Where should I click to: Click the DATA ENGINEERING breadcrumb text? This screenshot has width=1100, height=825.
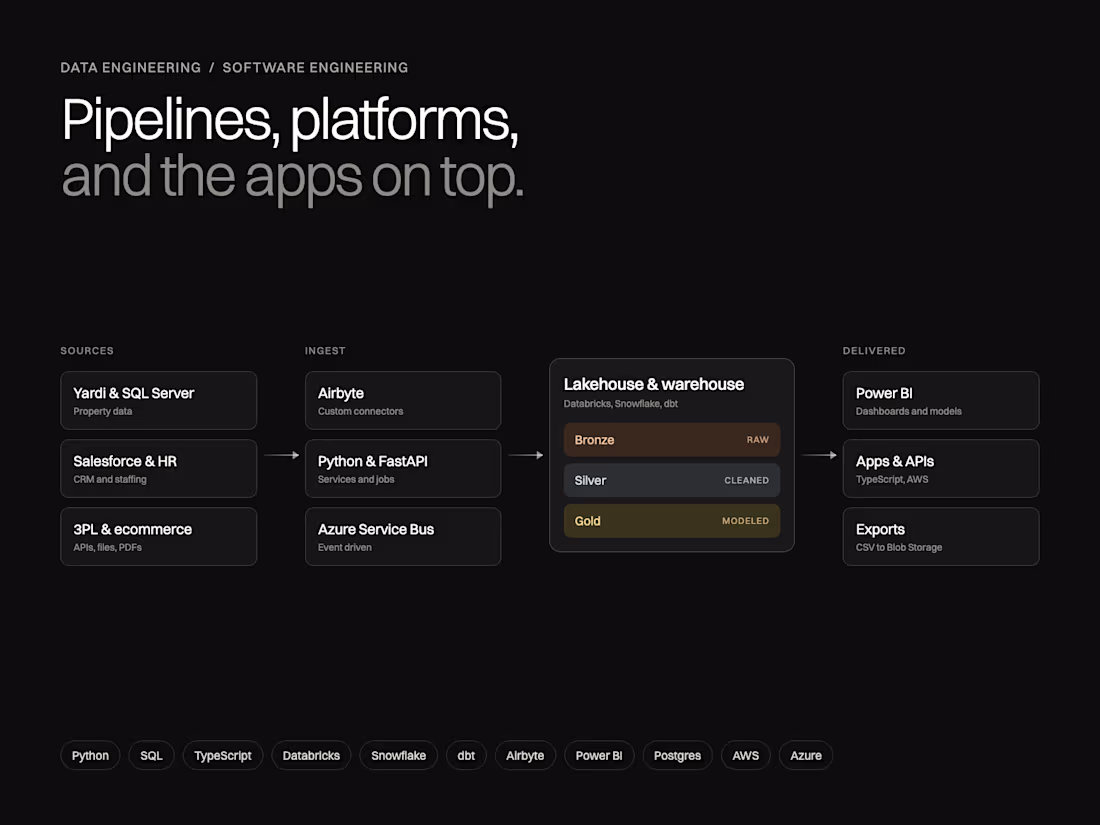tap(130, 68)
